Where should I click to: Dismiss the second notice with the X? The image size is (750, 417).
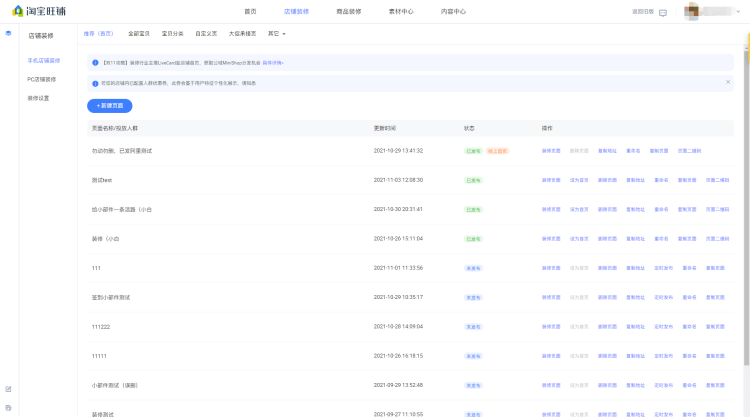(728, 82)
